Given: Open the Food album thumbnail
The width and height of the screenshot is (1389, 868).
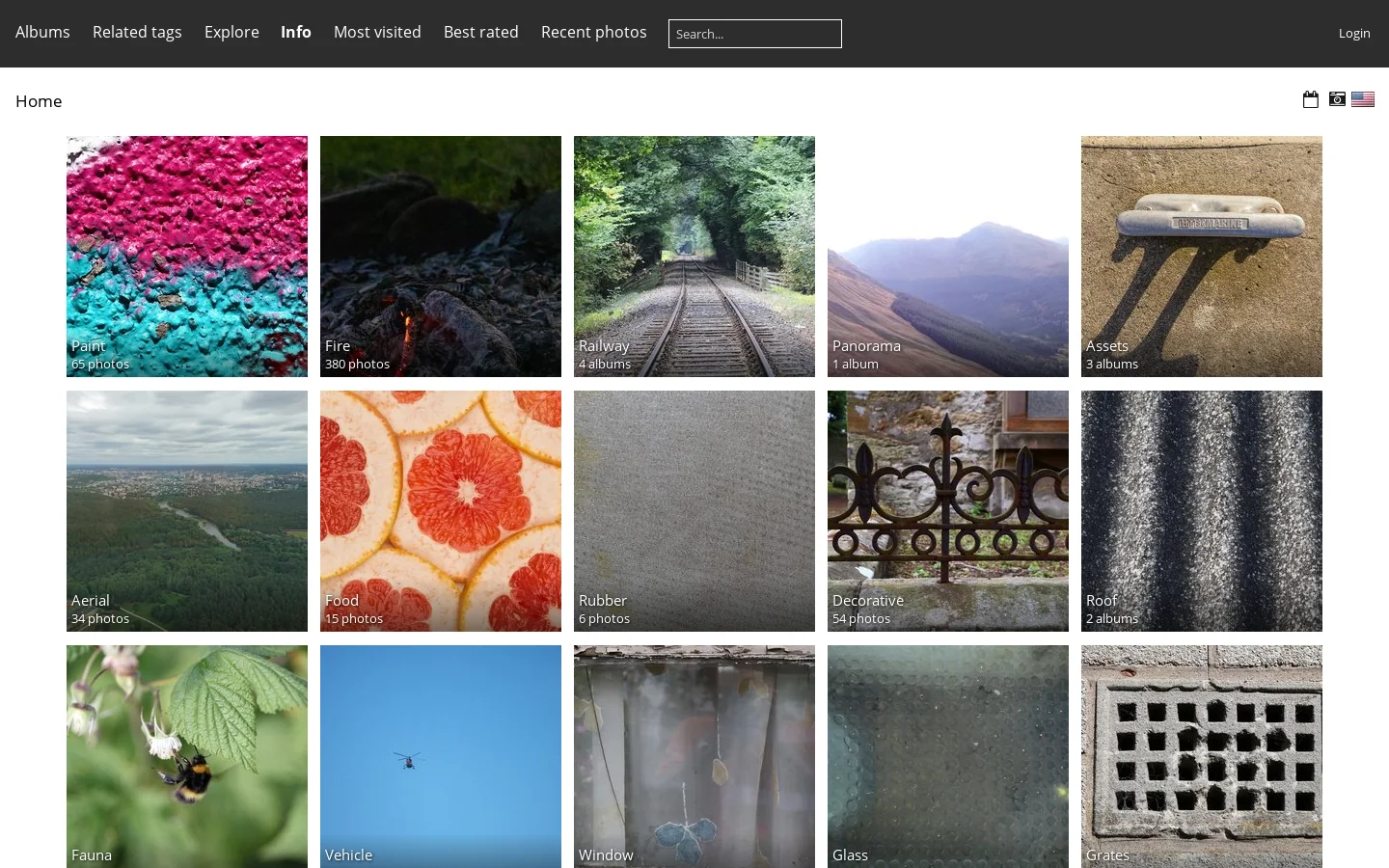Looking at the screenshot, I should 441,511.
